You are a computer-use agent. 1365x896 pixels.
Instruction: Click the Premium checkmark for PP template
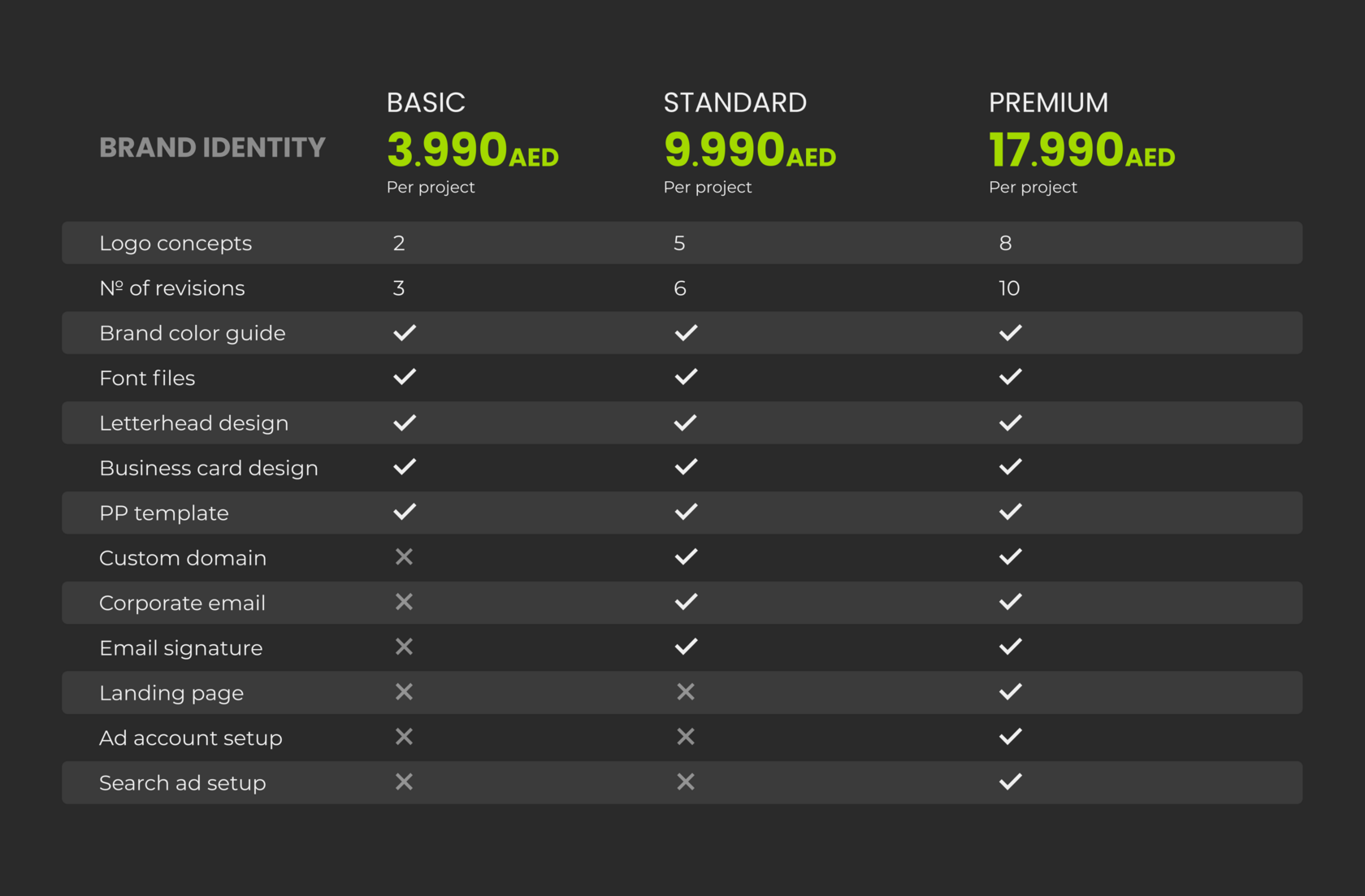[1010, 513]
